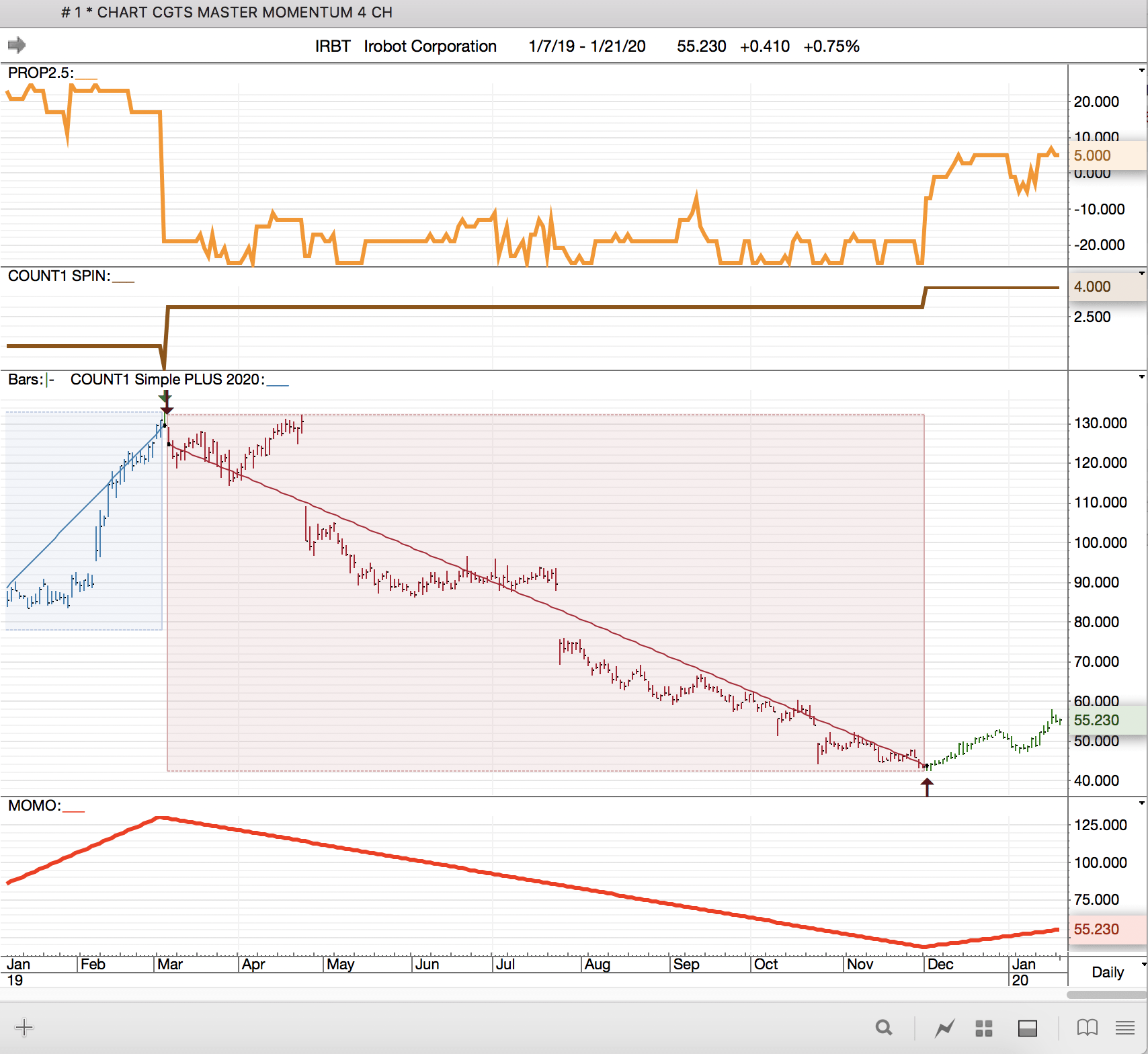Click the red 55.230 MOMO value tag
The height and width of the screenshot is (1054, 1148).
tap(1107, 929)
